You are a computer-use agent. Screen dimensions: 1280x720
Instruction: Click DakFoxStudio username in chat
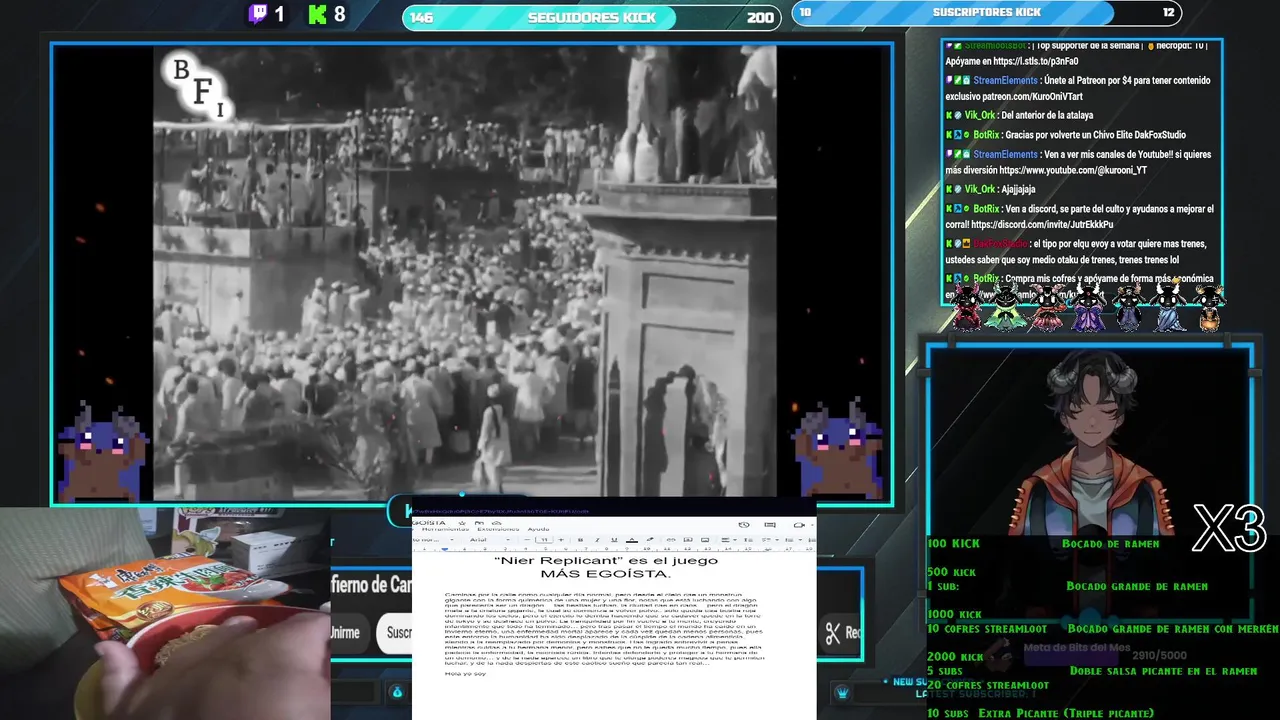click(x=1000, y=244)
